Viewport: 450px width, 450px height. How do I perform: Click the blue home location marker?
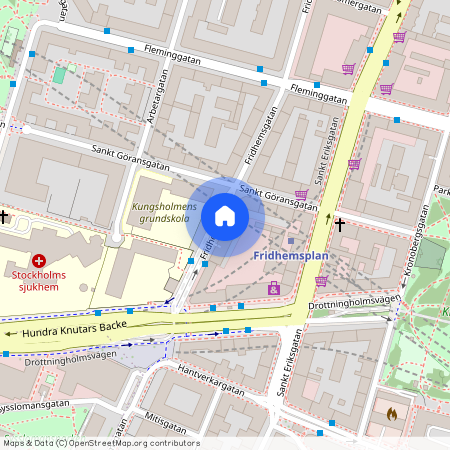click(225, 217)
